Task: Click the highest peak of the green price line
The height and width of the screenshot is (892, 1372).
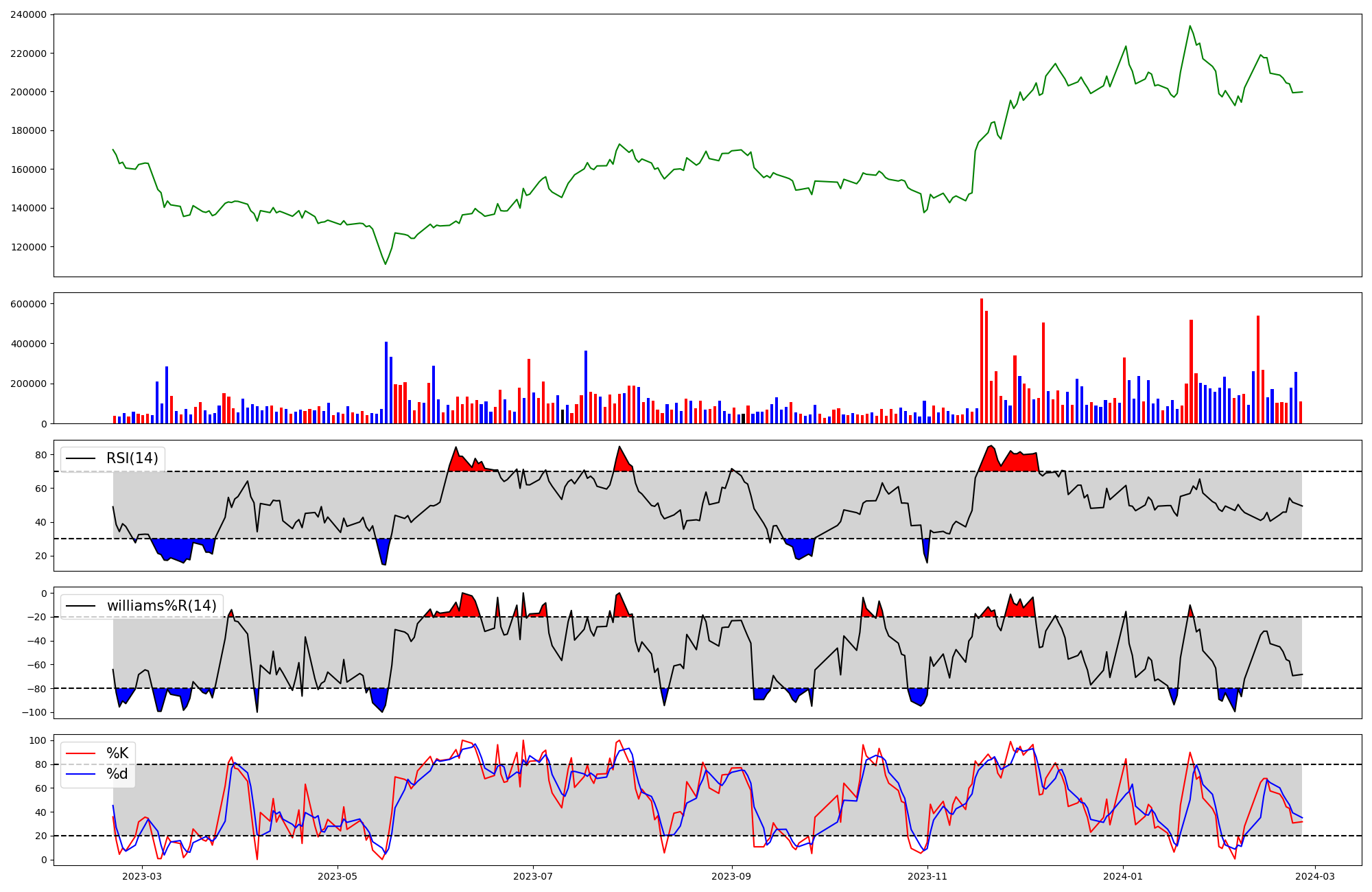Action: 1190,26
